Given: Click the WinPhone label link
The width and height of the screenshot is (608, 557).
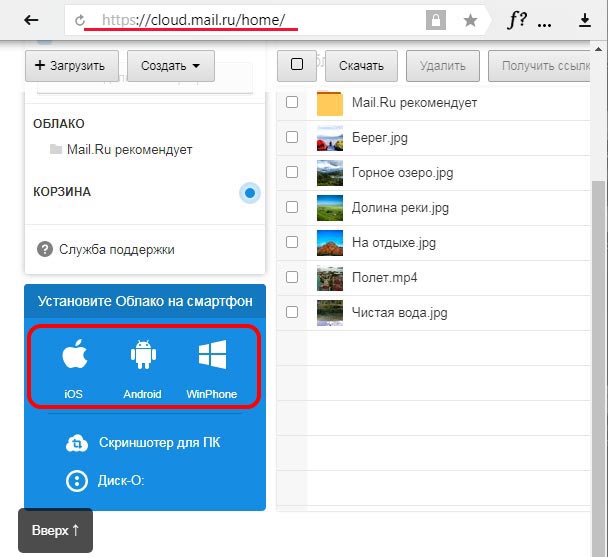Looking at the screenshot, I should [211, 394].
